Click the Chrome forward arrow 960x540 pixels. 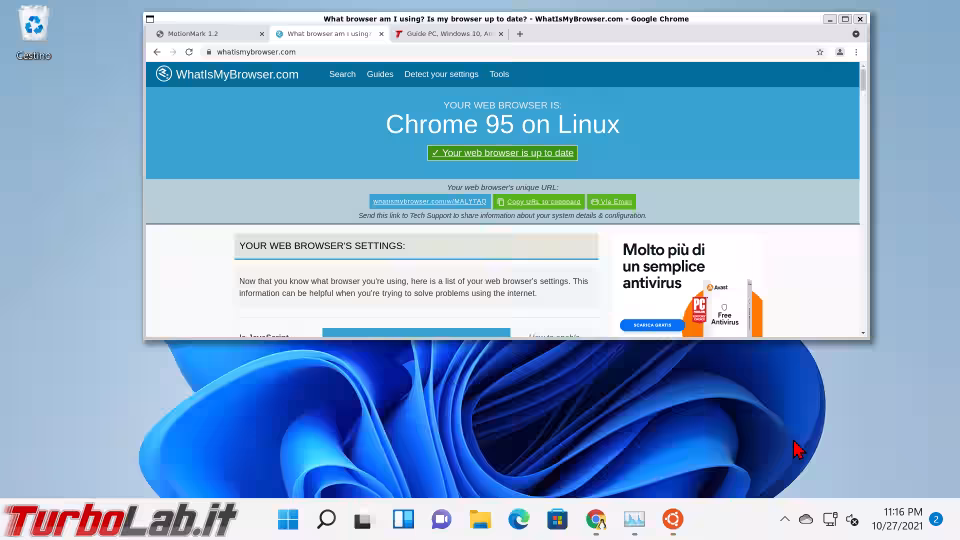[x=173, y=52]
